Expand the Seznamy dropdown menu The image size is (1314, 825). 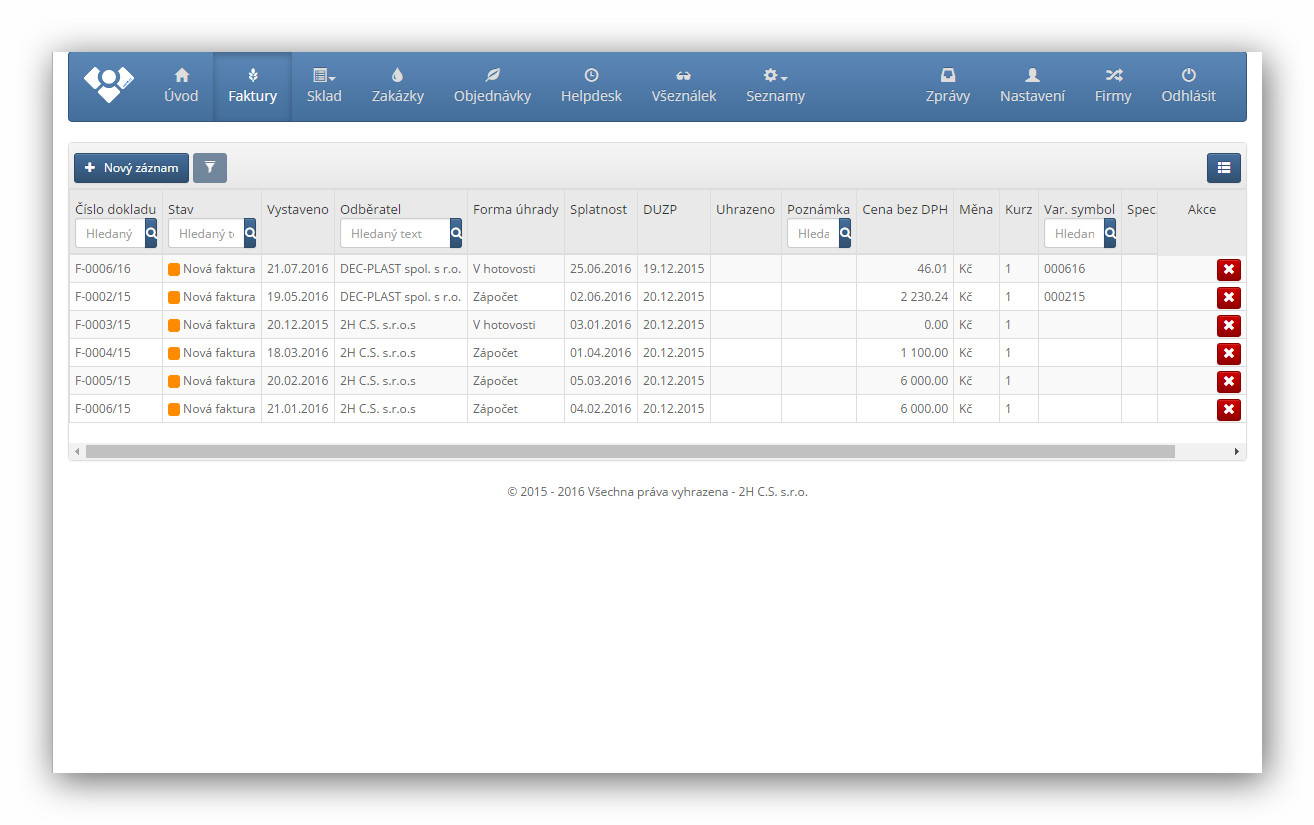click(775, 86)
